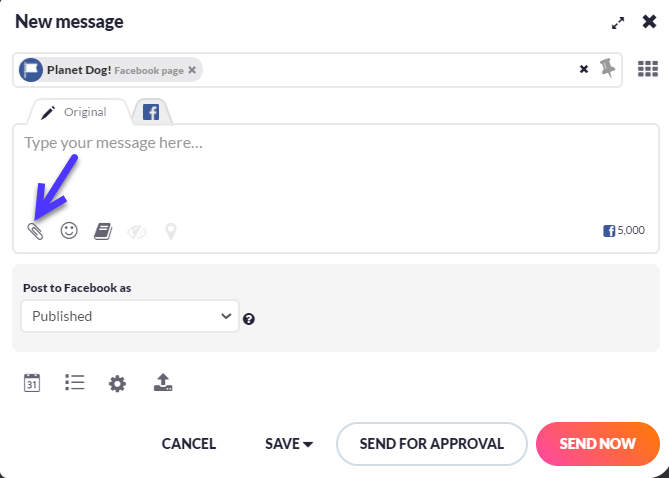Toggle the pushpin to pin selected profiles
The height and width of the screenshot is (478, 669).
pyautogui.click(x=607, y=68)
